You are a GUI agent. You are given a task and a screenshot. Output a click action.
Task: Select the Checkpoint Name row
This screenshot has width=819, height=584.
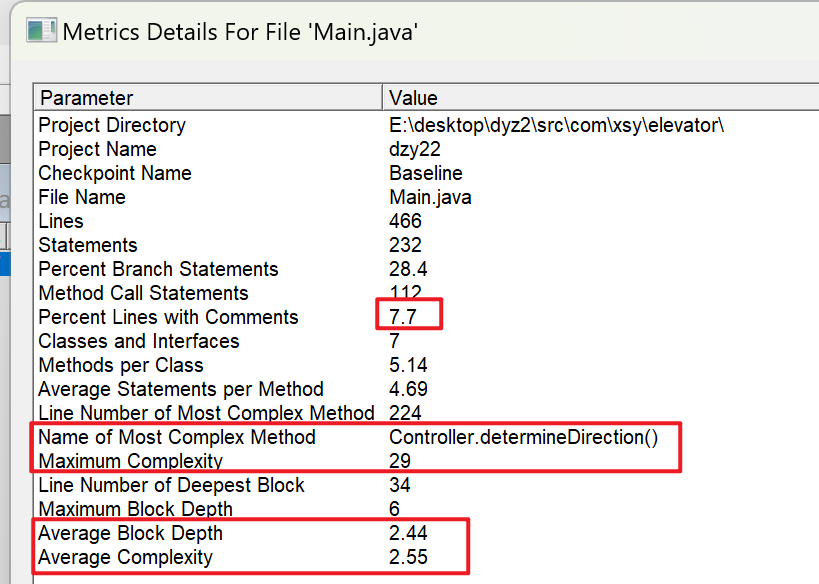(427, 173)
